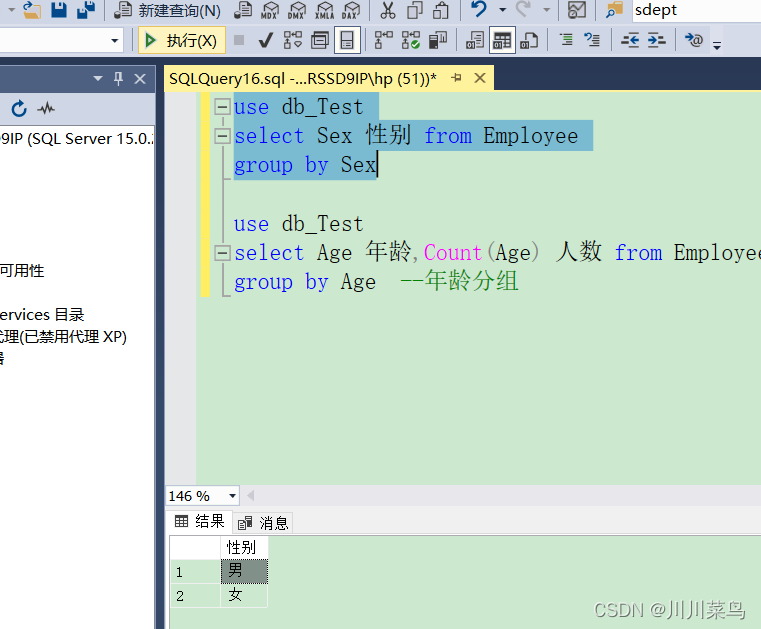
Task: Uncomment the selected lines
Action: [x=592, y=40]
